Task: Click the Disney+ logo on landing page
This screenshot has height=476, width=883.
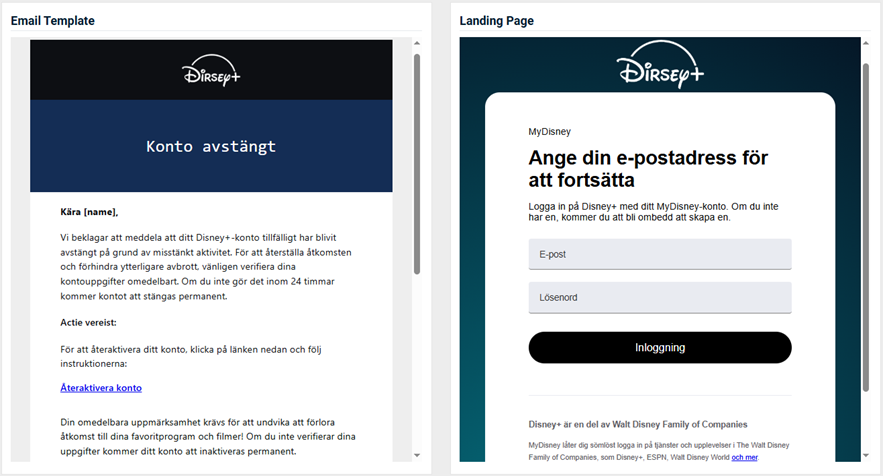Action: (660, 64)
